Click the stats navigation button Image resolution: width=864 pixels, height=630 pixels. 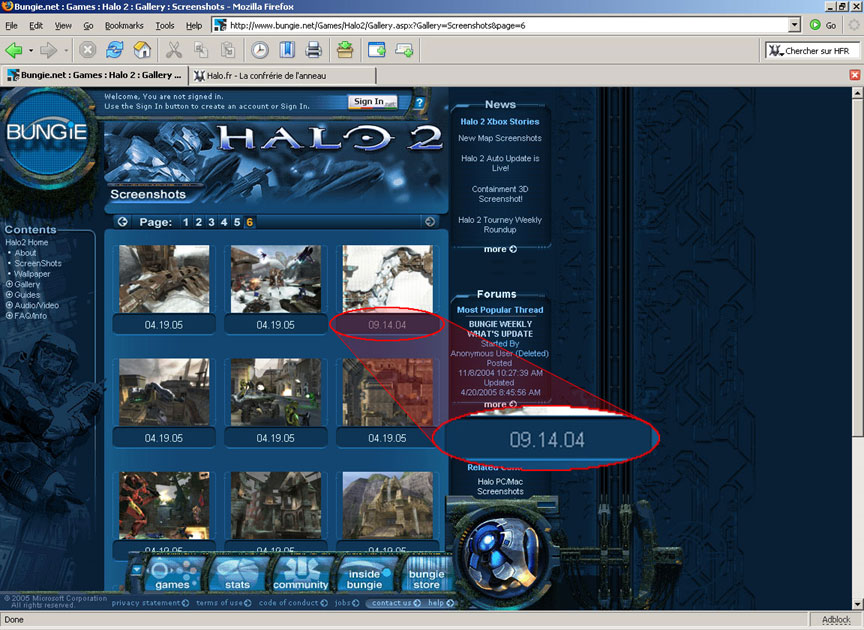coord(237,573)
